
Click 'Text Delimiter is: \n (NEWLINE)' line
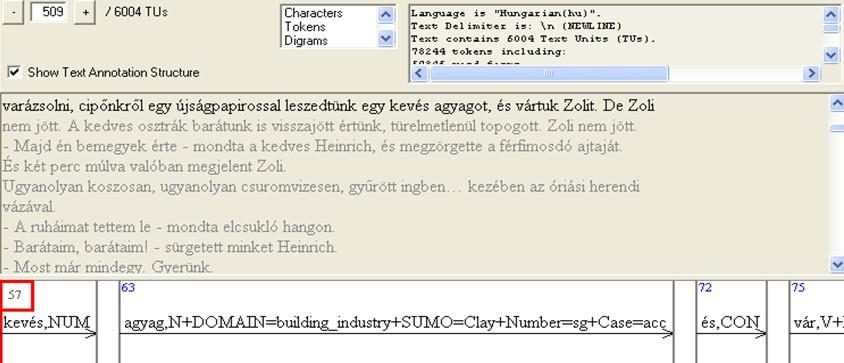[x=516, y=26]
